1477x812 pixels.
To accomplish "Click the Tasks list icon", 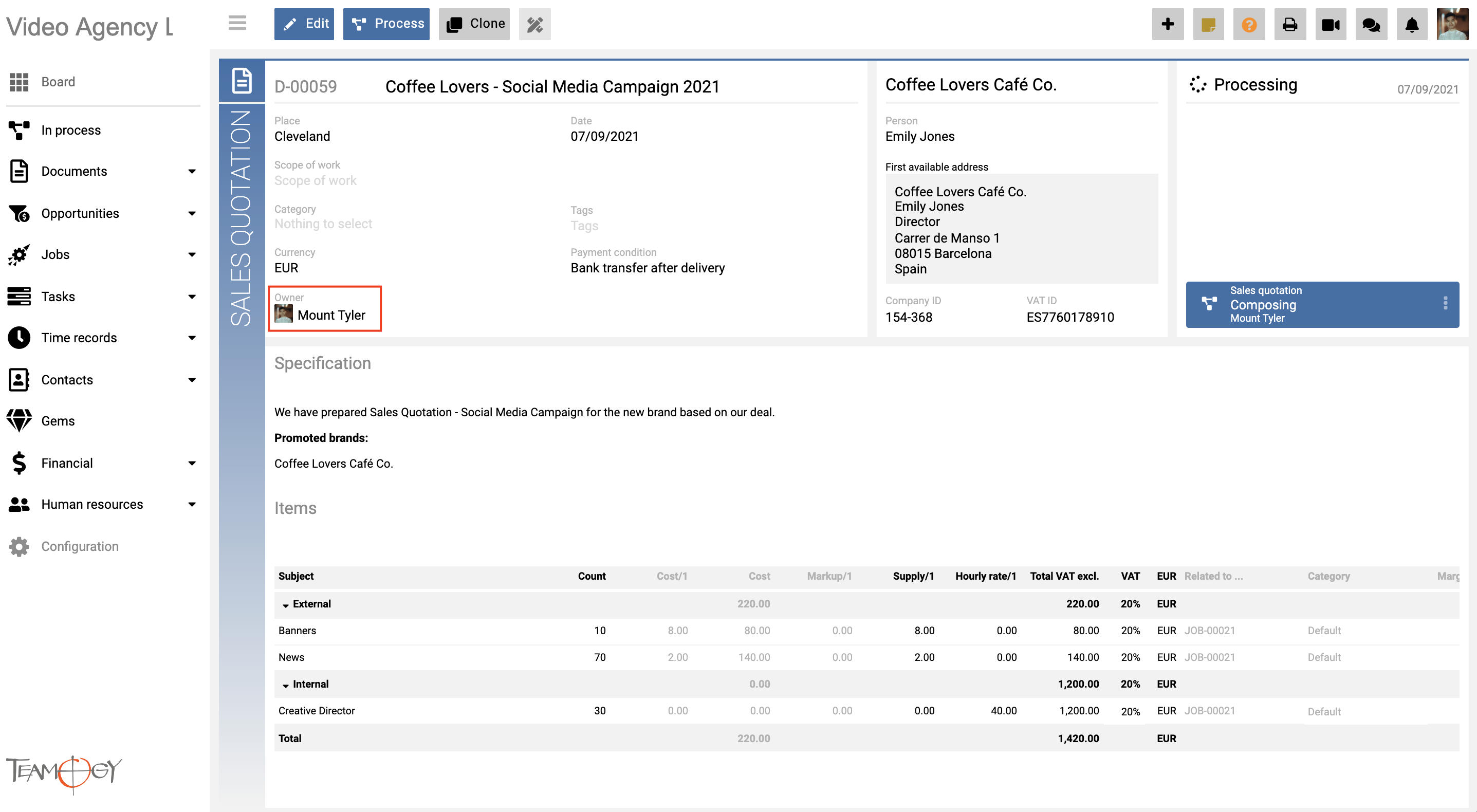I will click(19, 297).
